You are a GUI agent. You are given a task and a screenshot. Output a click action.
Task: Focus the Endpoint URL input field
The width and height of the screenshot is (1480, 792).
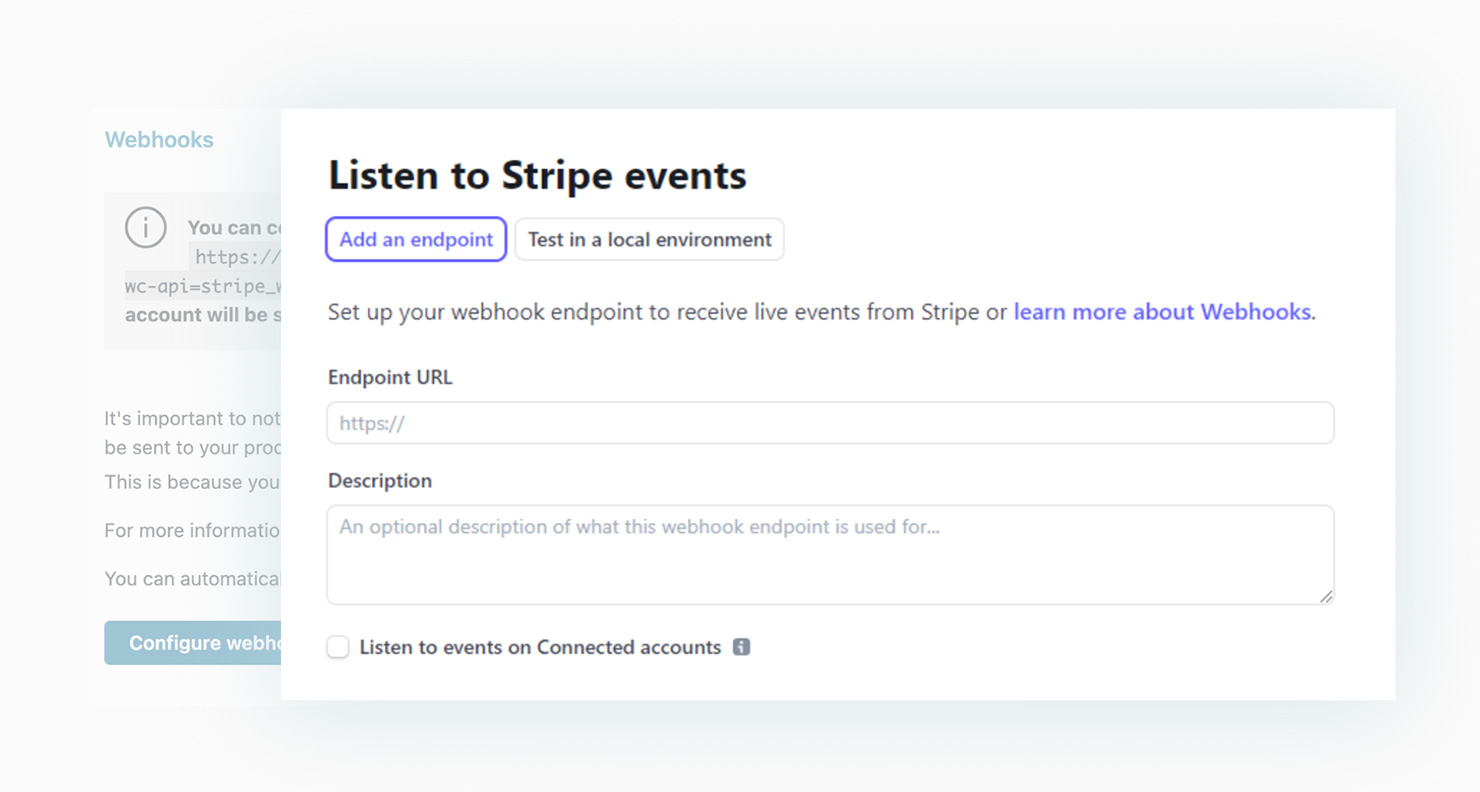[x=830, y=424]
